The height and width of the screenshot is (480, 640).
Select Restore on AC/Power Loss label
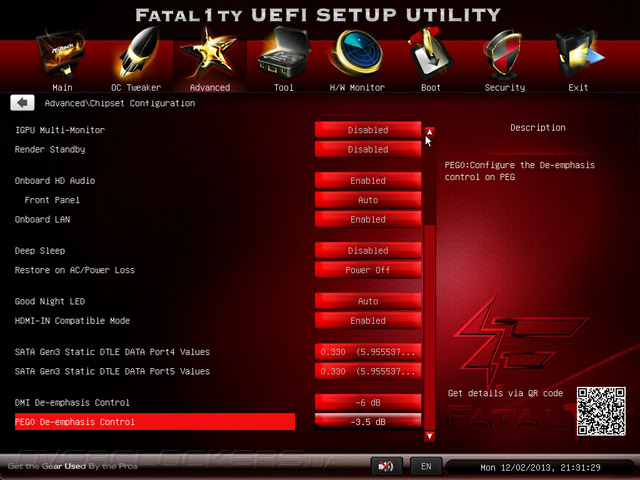(75, 270)
